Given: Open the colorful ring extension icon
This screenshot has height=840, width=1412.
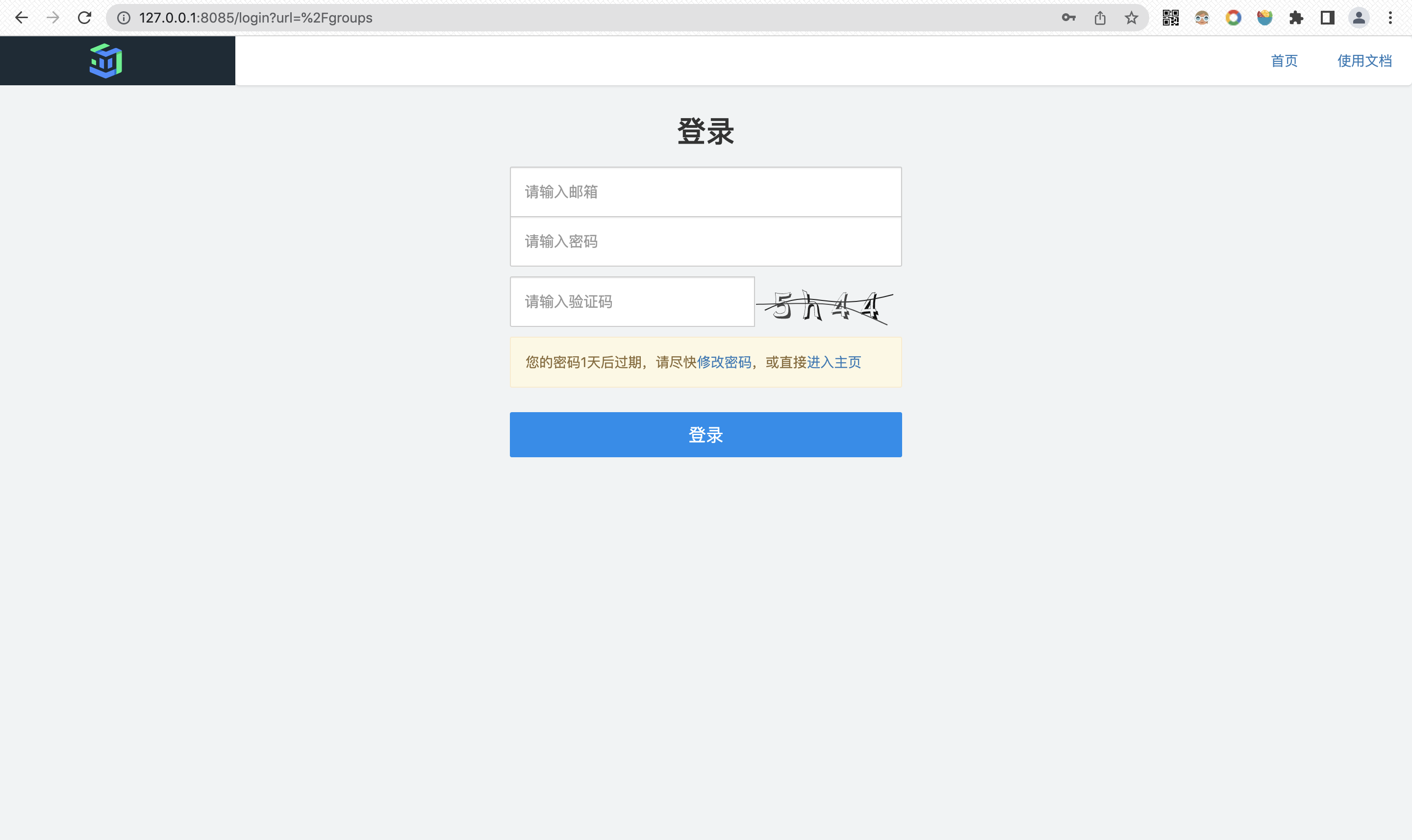Looking at the screenshot, I should pyautogui.click(x=1234, y=18).
